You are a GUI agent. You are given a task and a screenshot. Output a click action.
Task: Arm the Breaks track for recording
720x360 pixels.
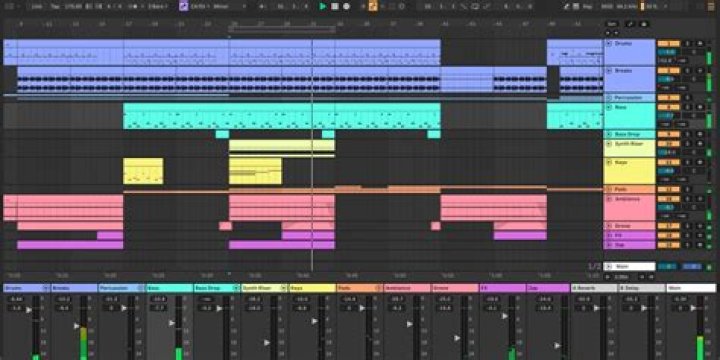[700, 71]
